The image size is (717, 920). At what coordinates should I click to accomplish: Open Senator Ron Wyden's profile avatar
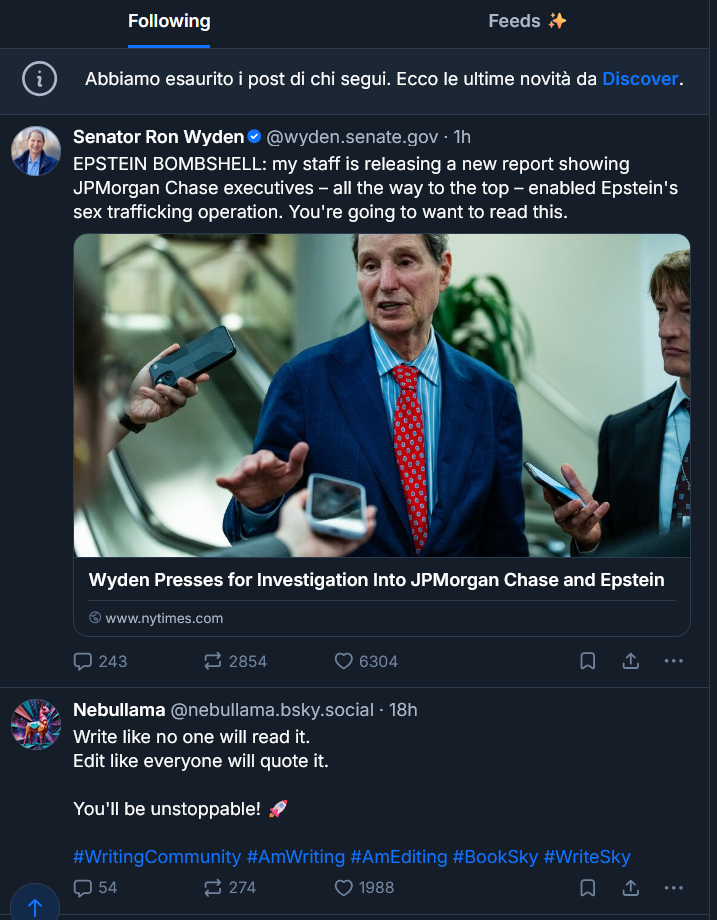point(35,152)
